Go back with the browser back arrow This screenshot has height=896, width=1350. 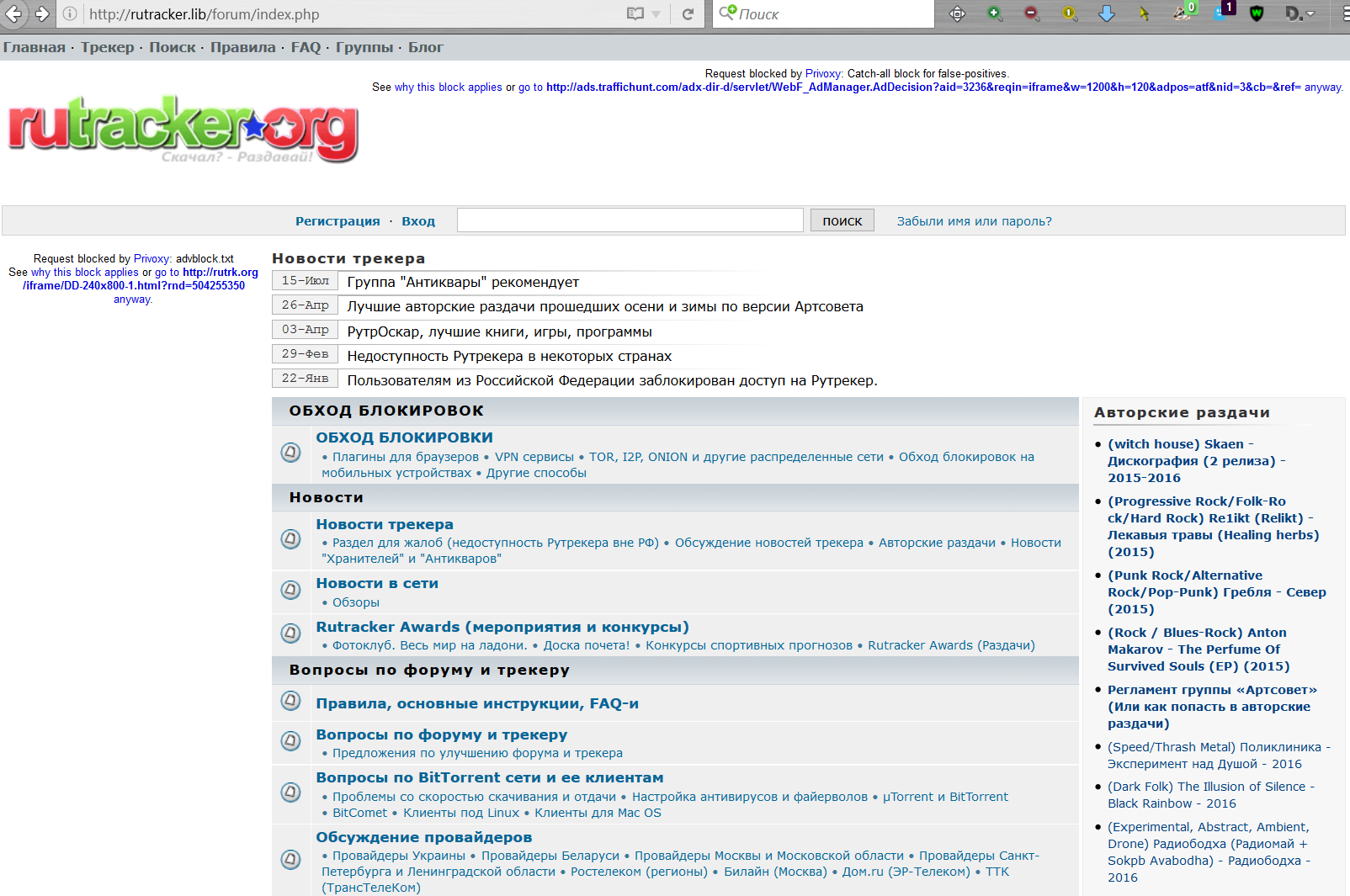tap(14, 13)
